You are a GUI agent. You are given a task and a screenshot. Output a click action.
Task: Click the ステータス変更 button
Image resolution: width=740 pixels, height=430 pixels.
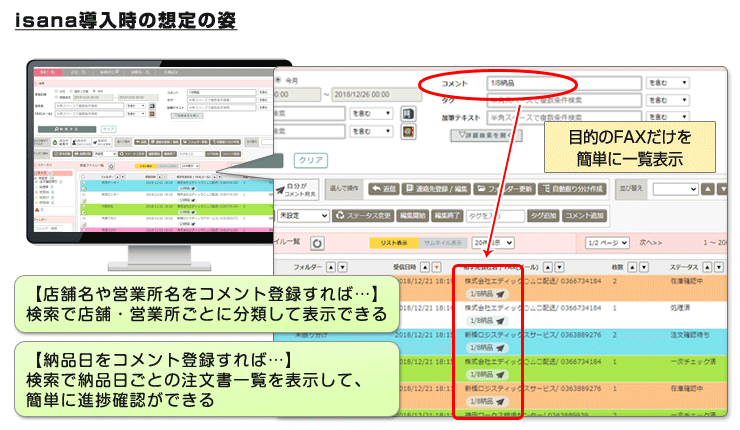[x=363, y=216]
